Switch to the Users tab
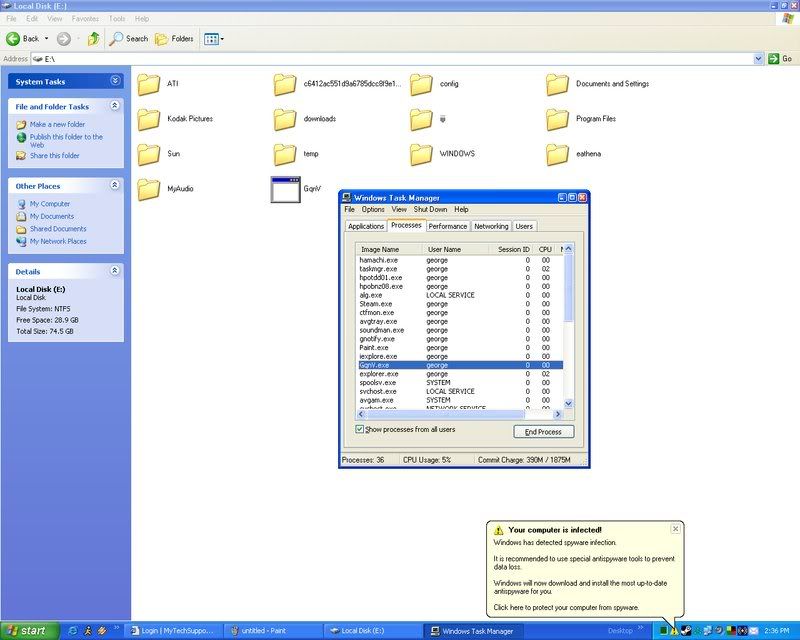This screenshot has width=800, height=640. (x=524, y=226)
